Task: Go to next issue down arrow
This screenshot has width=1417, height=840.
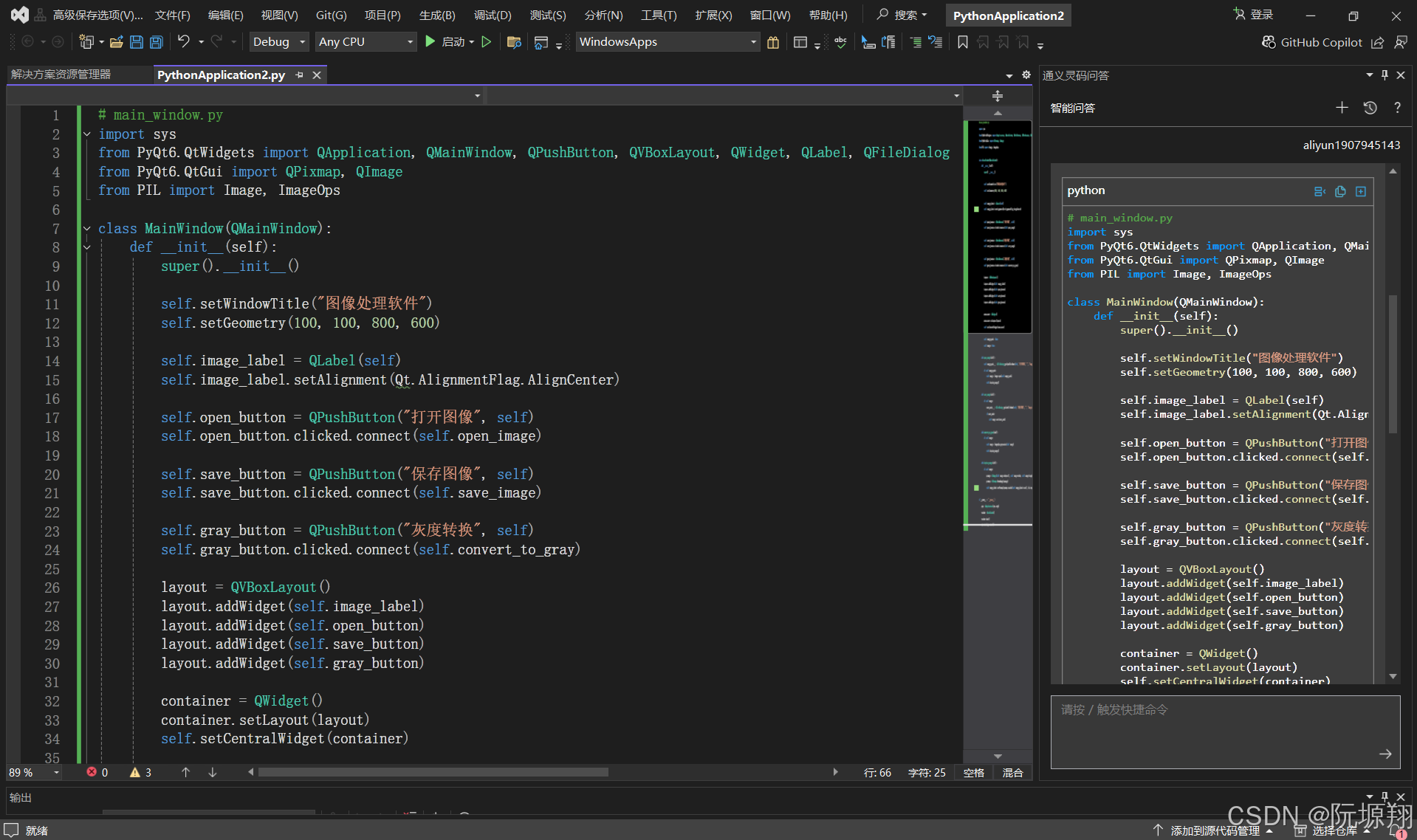Action: 213,772
